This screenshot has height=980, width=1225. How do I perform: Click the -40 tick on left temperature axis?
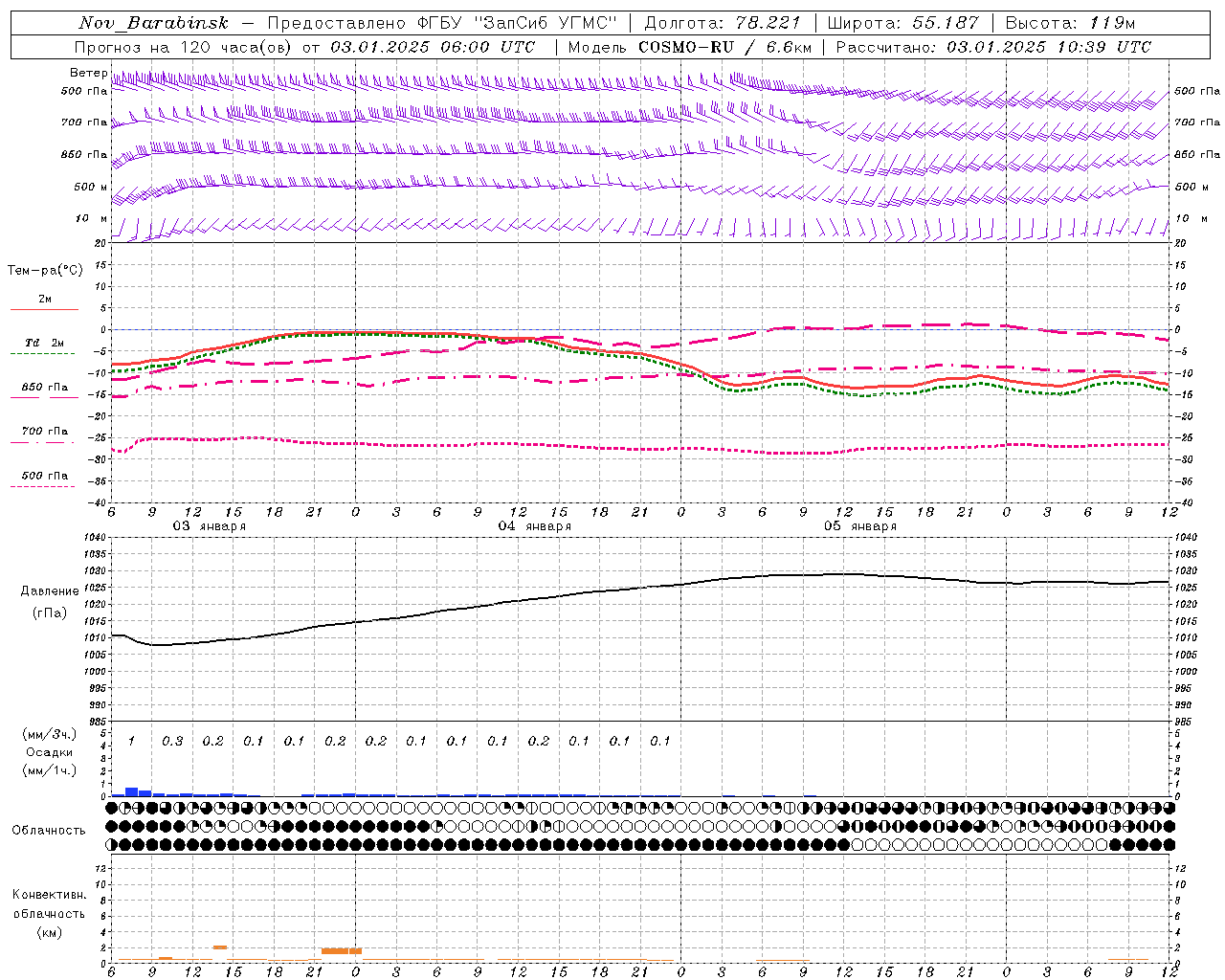99,502
